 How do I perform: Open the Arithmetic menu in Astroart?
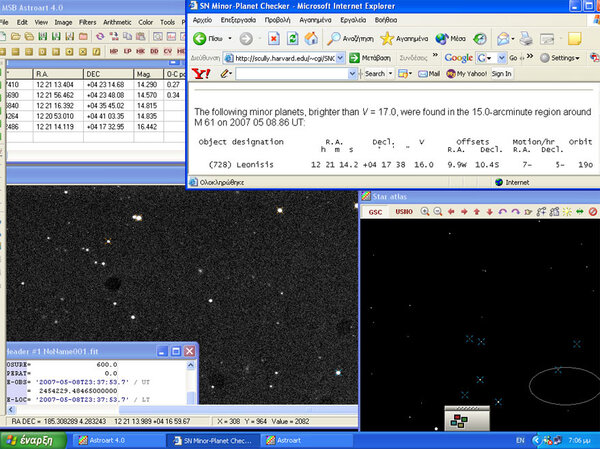(117, 22)
